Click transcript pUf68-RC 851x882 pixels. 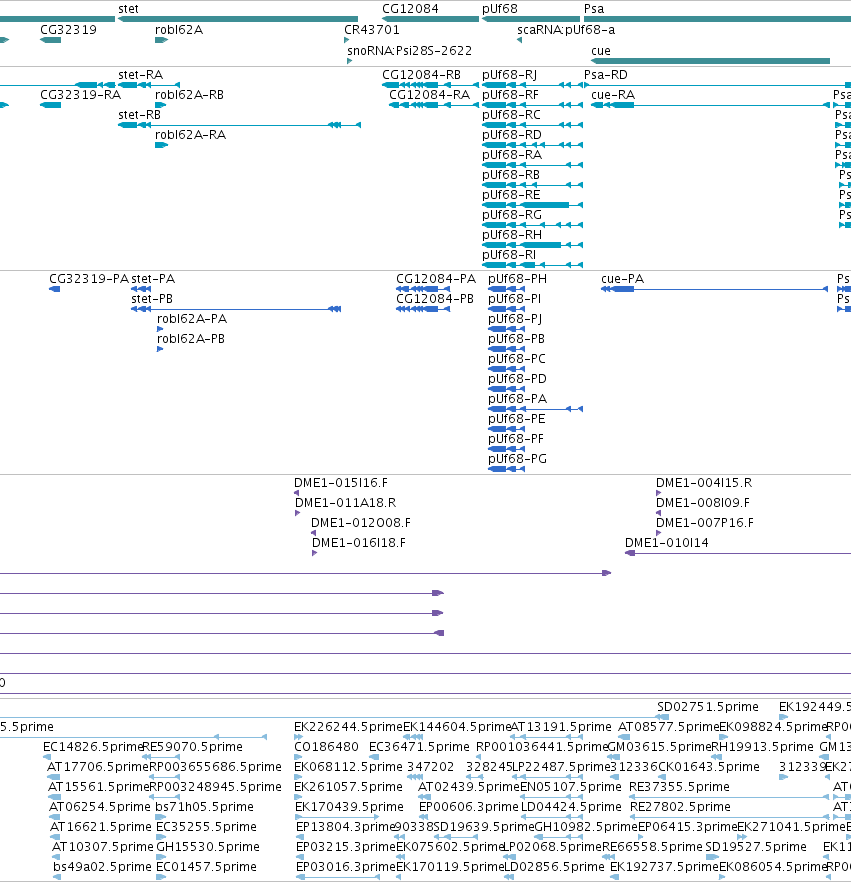tap(511, 115)
